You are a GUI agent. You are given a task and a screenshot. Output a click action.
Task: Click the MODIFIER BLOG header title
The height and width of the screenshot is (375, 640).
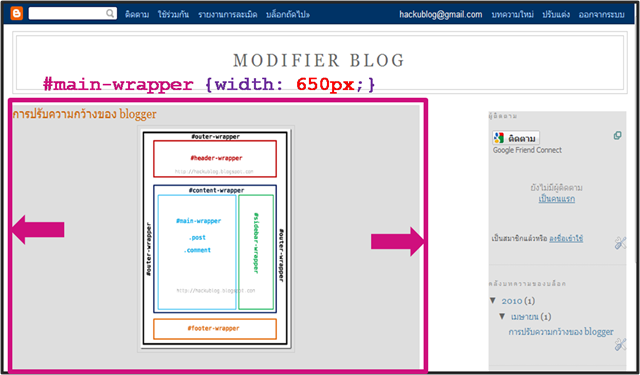(x=319, y=61)
